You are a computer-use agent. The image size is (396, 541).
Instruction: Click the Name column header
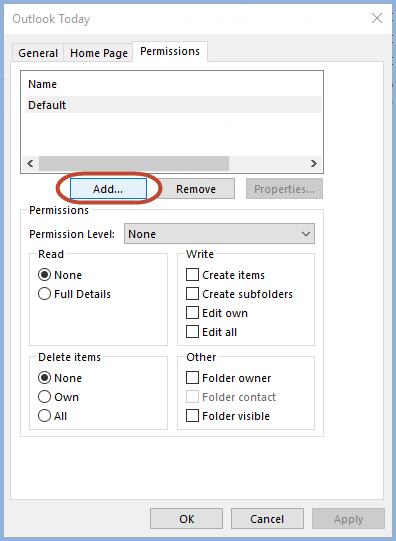coord(42,84)
